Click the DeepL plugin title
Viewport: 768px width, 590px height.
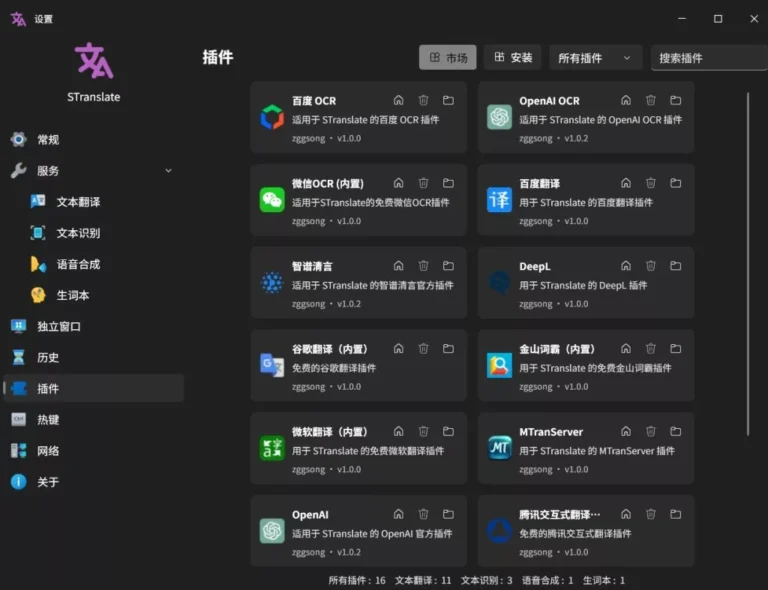coord(535,266)
